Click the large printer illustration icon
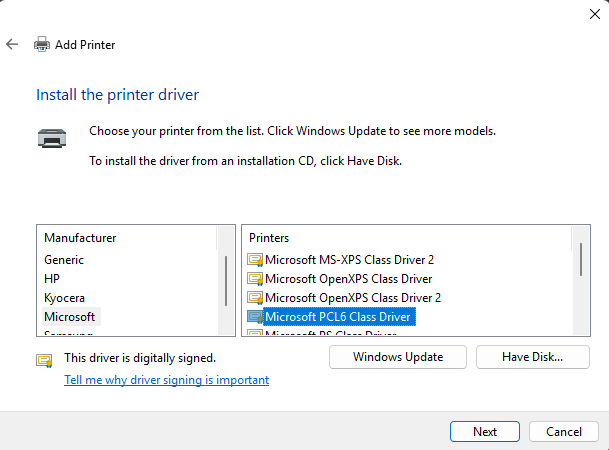The image size is (609, 450). coord(54,139)
